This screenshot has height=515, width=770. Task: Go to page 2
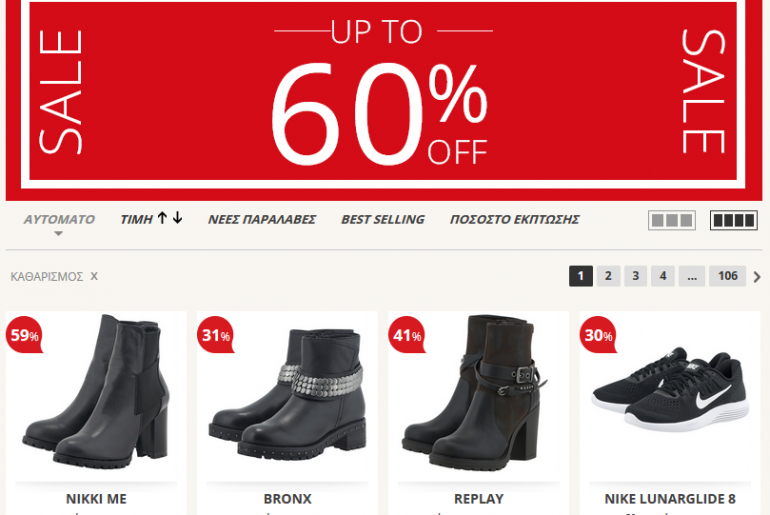608,276
